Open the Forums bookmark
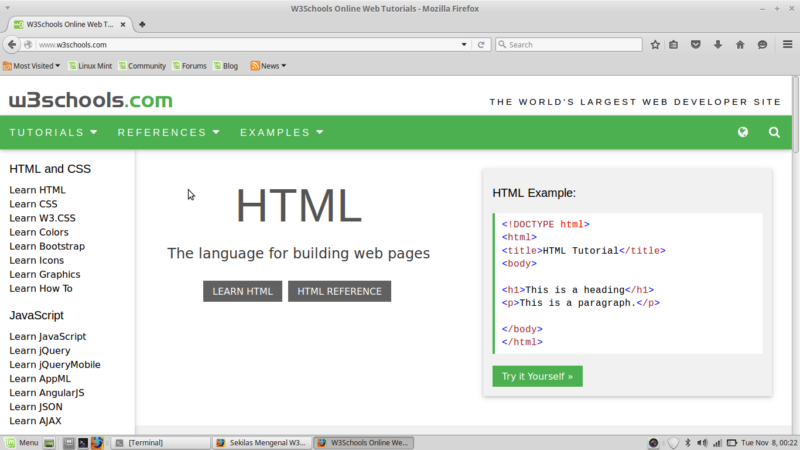The height and width of the screenshot is (450, 800). click(189, 66)
